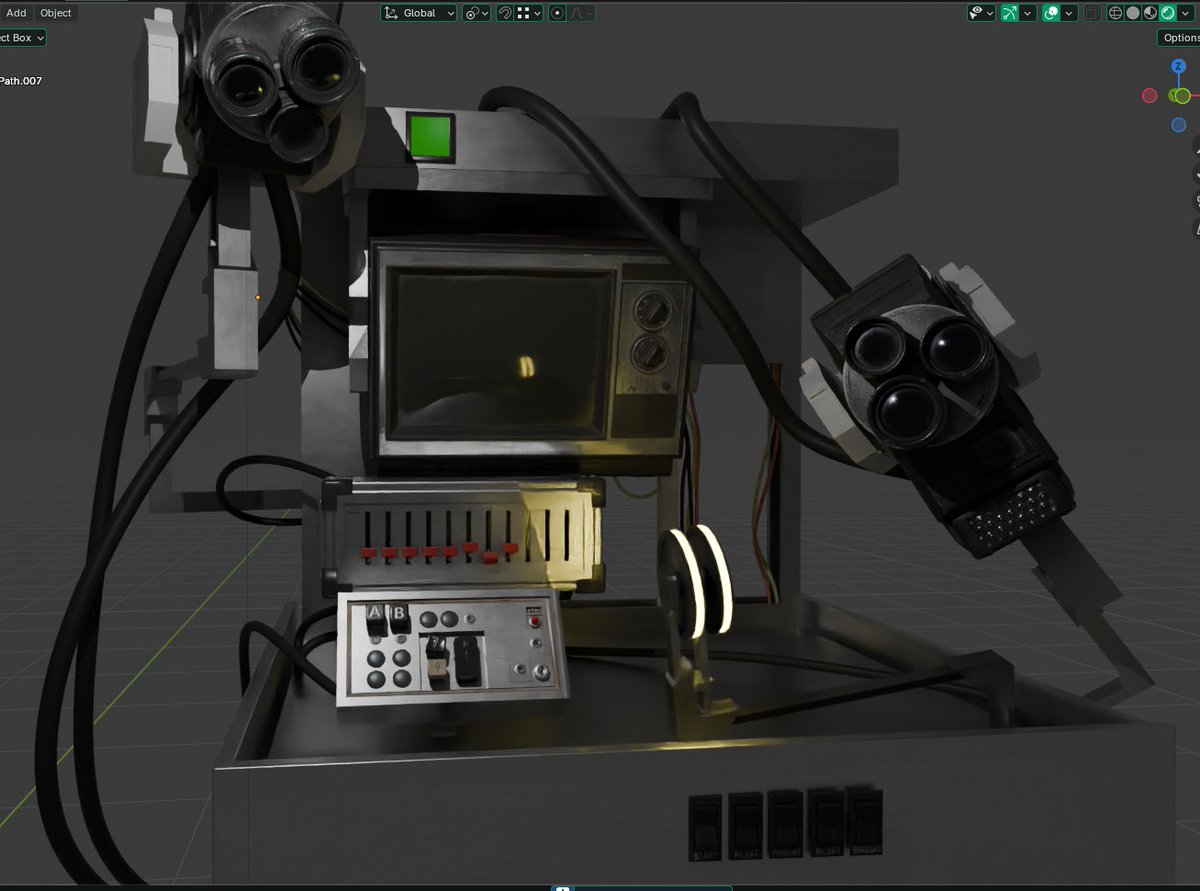Screen dimensions: 1200x891
Task: Click the red negative X gizmo handle
Action: click(1150, 96)
